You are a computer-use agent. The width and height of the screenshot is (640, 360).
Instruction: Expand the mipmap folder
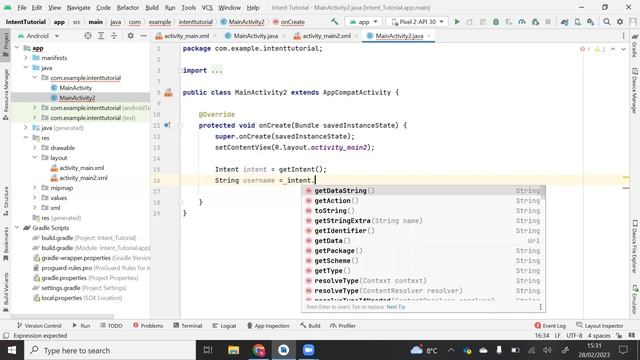[35, 188]
